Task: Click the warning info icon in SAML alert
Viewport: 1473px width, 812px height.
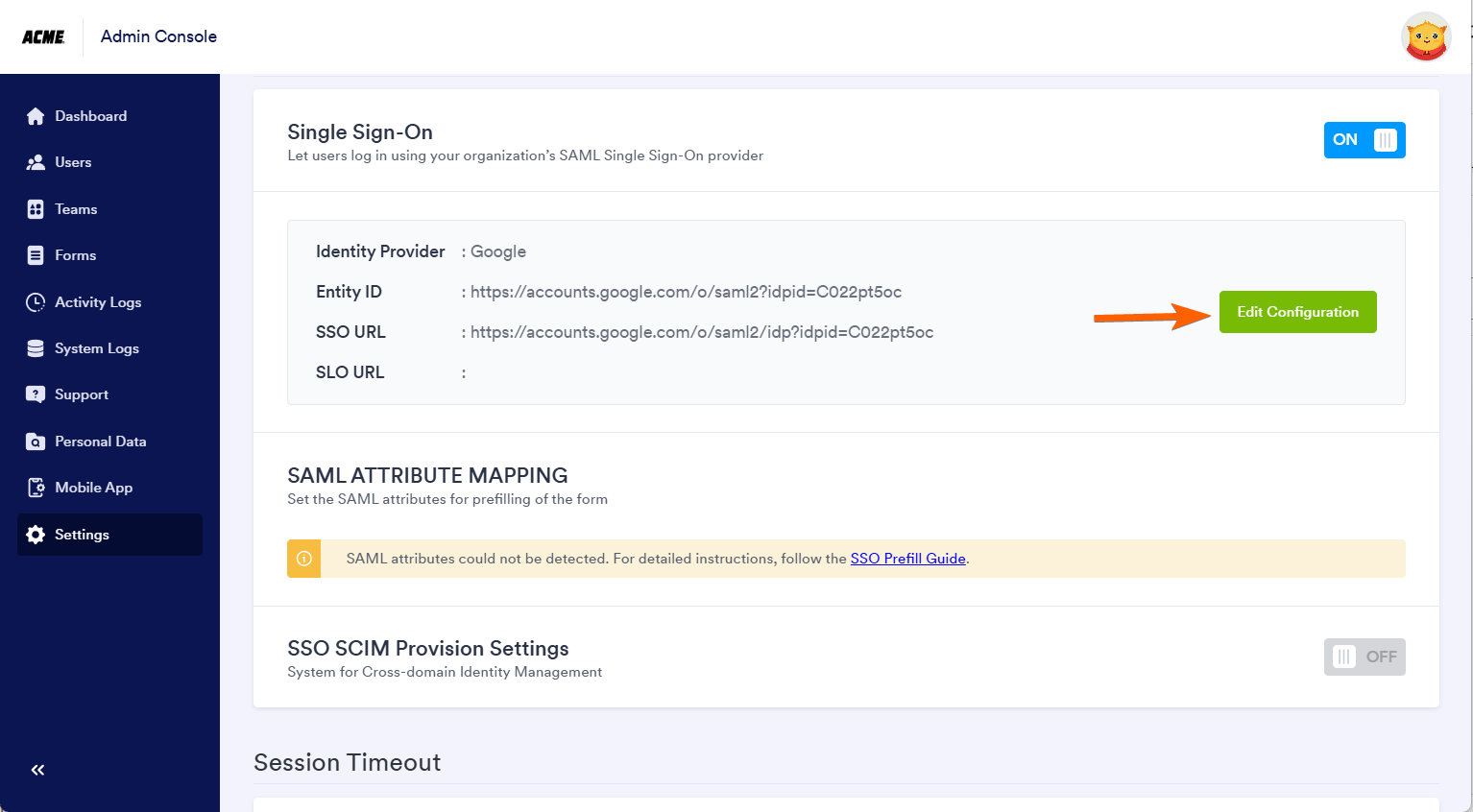Action: 304,559
